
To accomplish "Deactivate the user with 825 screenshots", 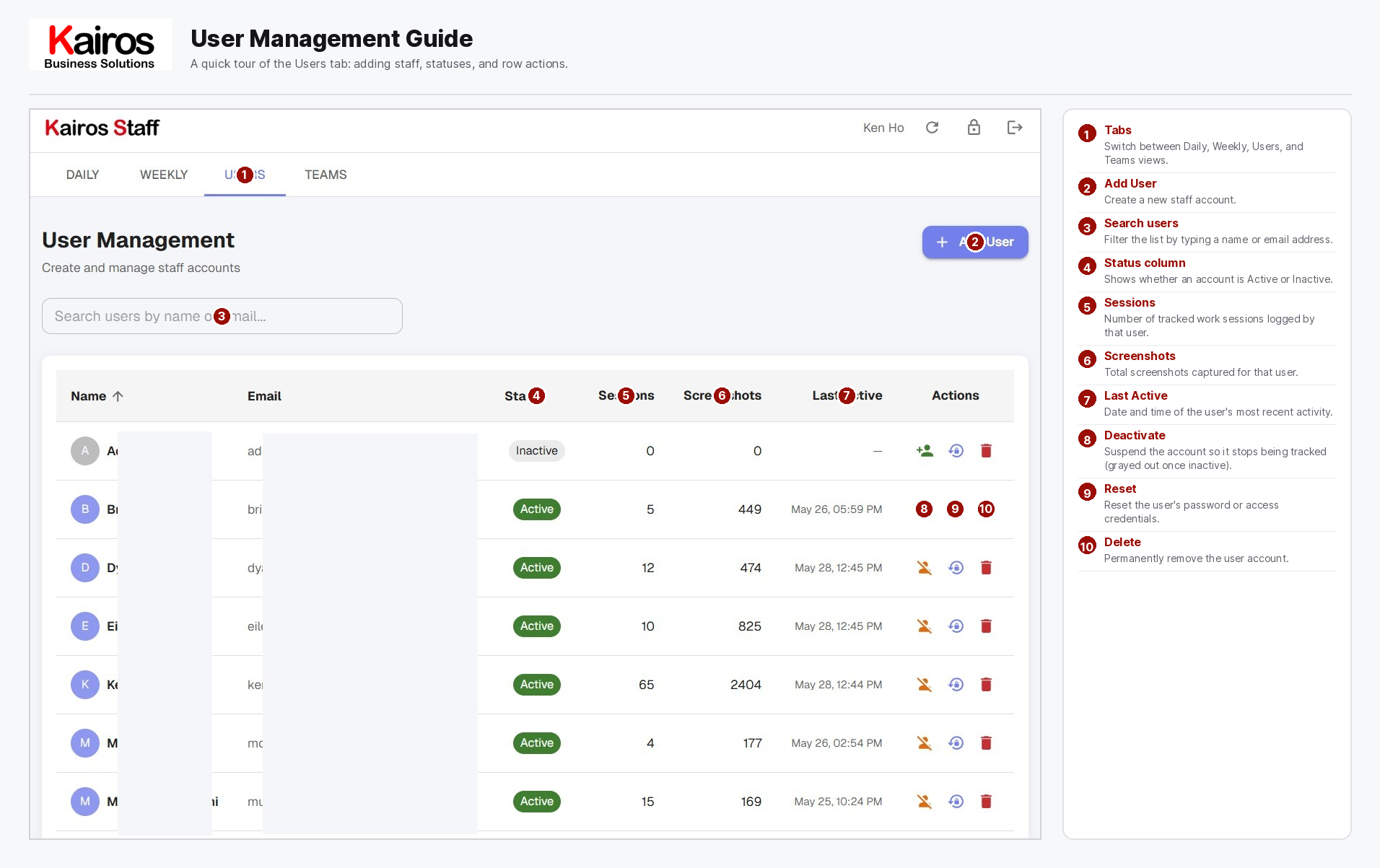I will point(925,626).
